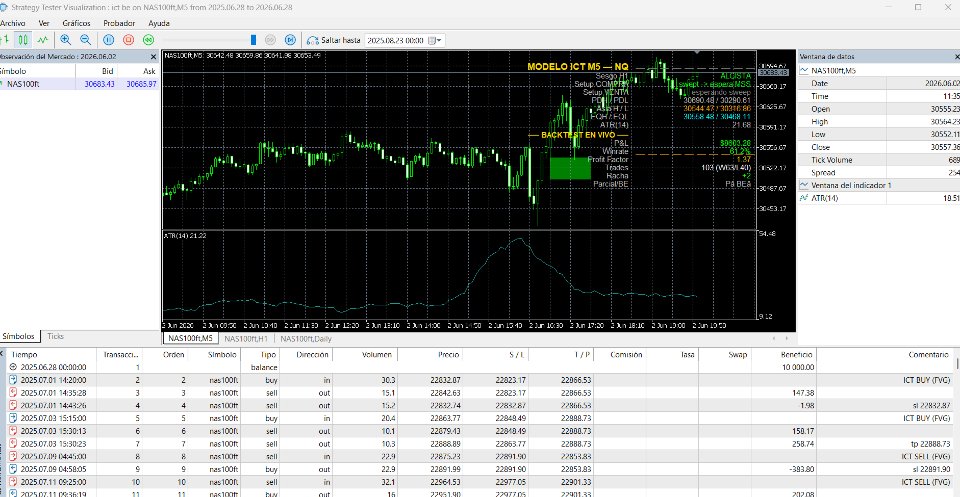This screenshot has height=497, width=960.
Task: Click Saltar hasta button label
Action: point(340,40)
